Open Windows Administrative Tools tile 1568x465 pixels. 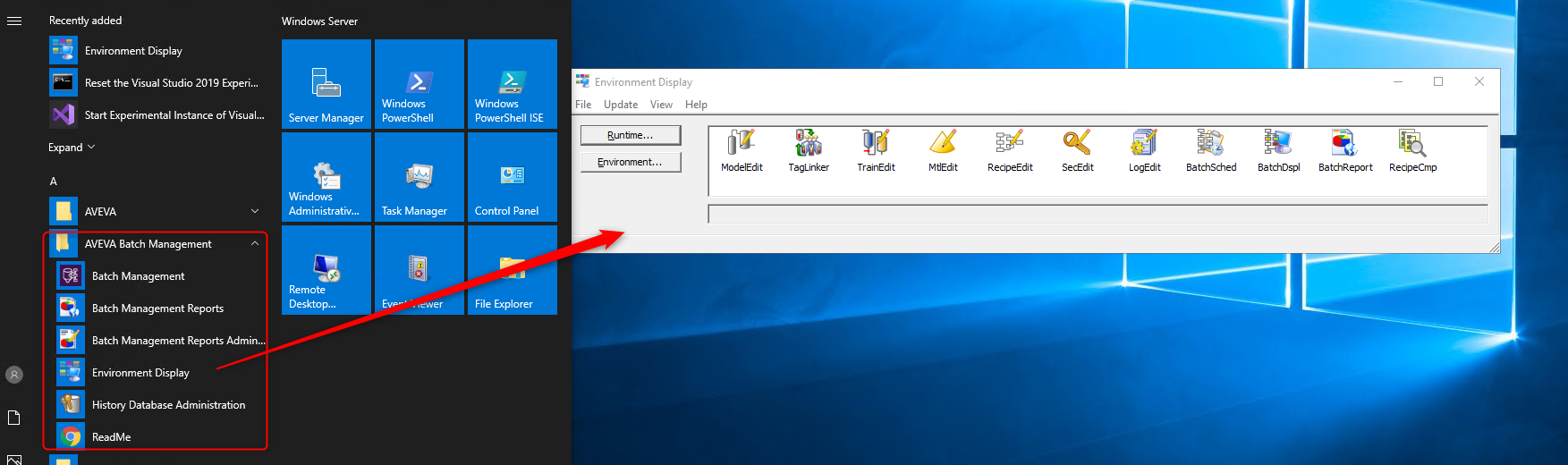326,177
